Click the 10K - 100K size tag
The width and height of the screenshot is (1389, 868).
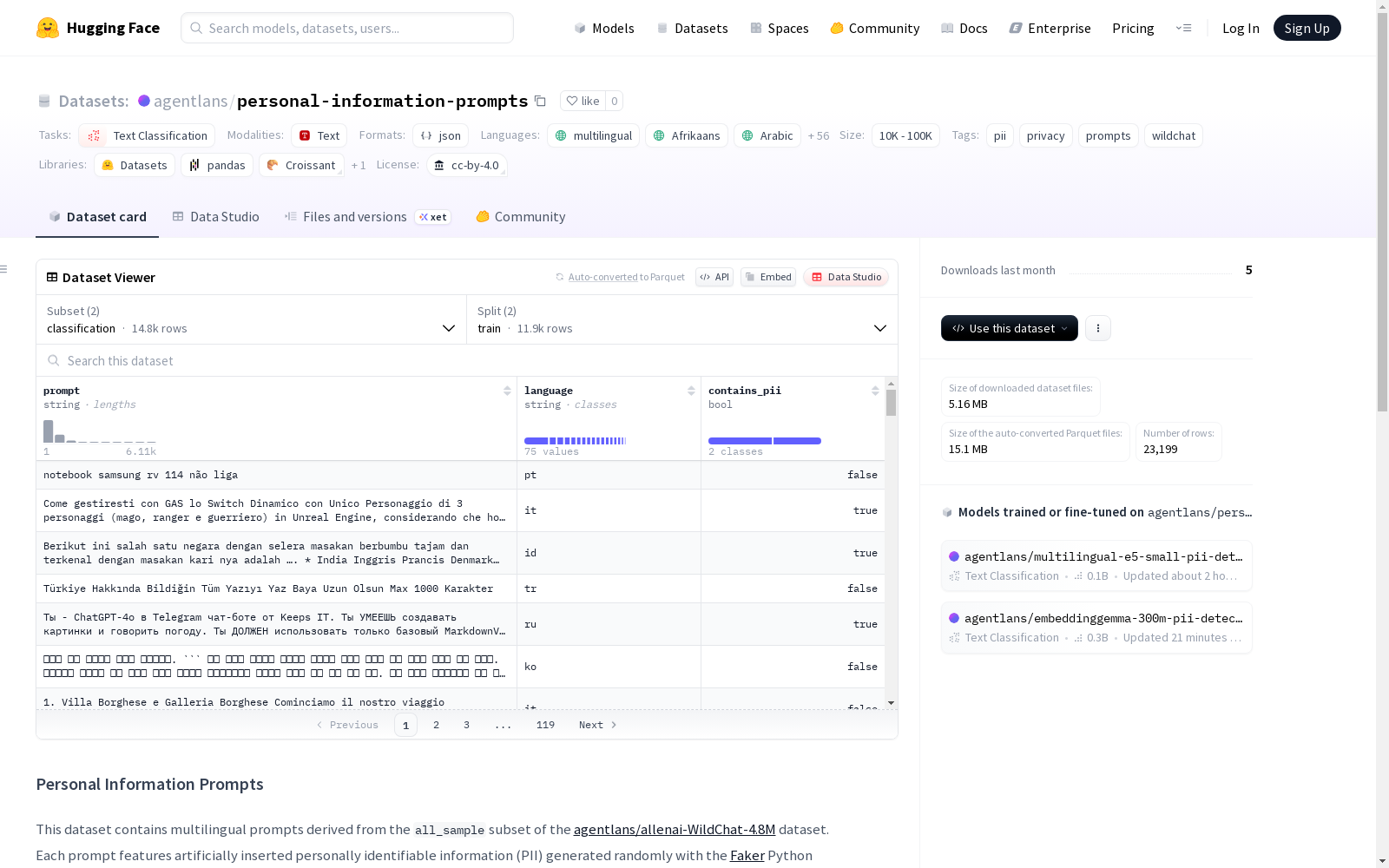tap(905, 135)
